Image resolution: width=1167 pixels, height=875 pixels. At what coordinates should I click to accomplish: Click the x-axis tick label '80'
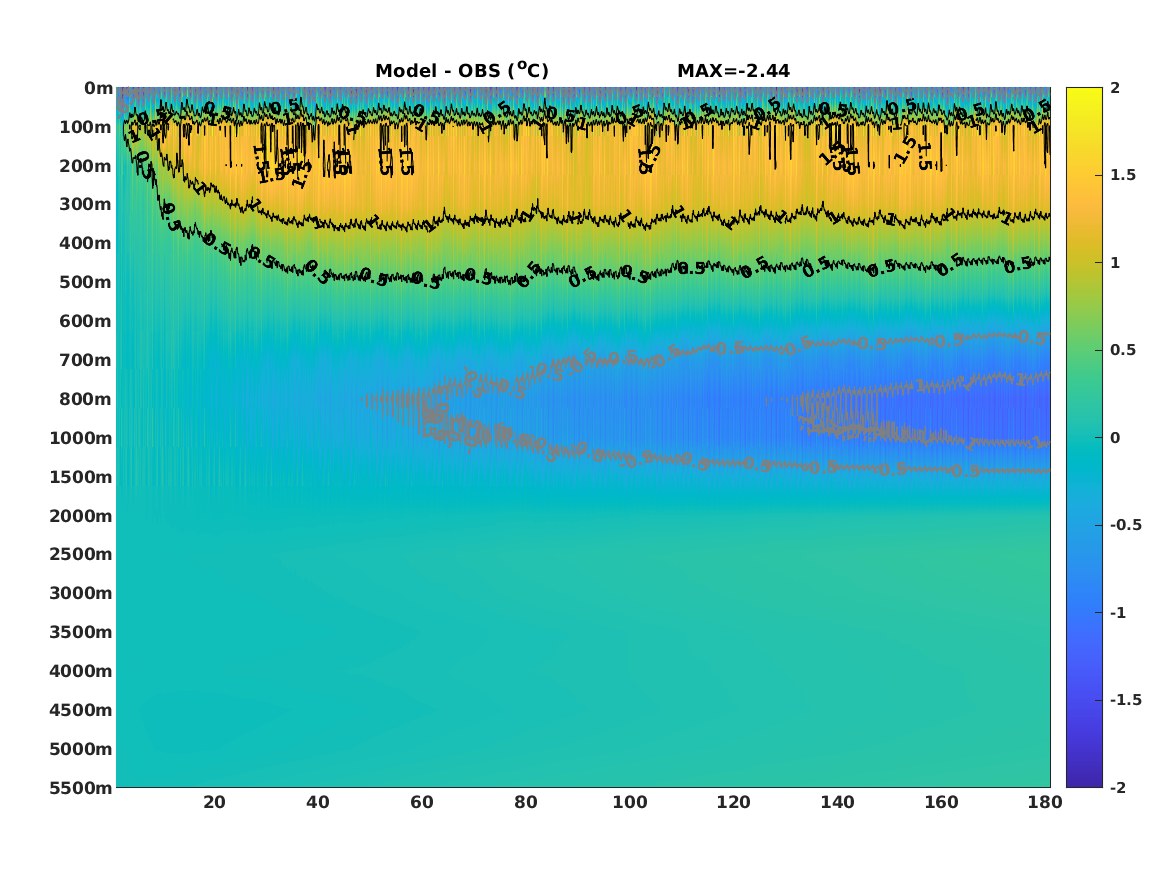pyautogui.click(x=525, y=802)
